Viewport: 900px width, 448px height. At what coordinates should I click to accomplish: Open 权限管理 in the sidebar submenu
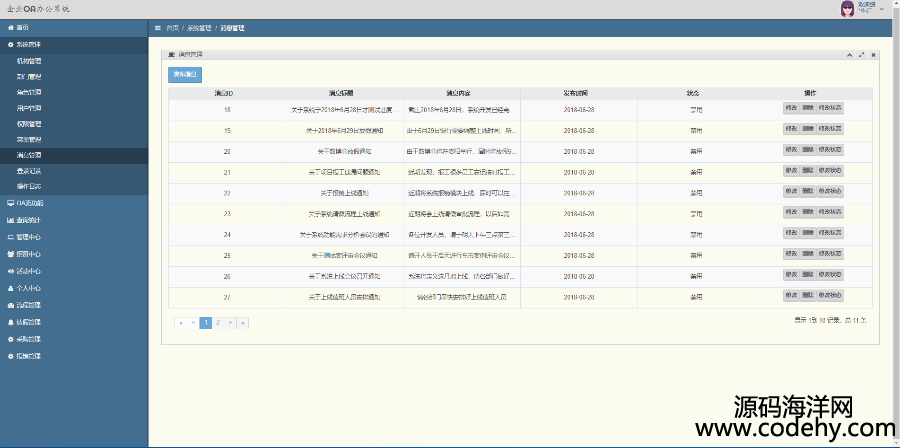[74, 124]
